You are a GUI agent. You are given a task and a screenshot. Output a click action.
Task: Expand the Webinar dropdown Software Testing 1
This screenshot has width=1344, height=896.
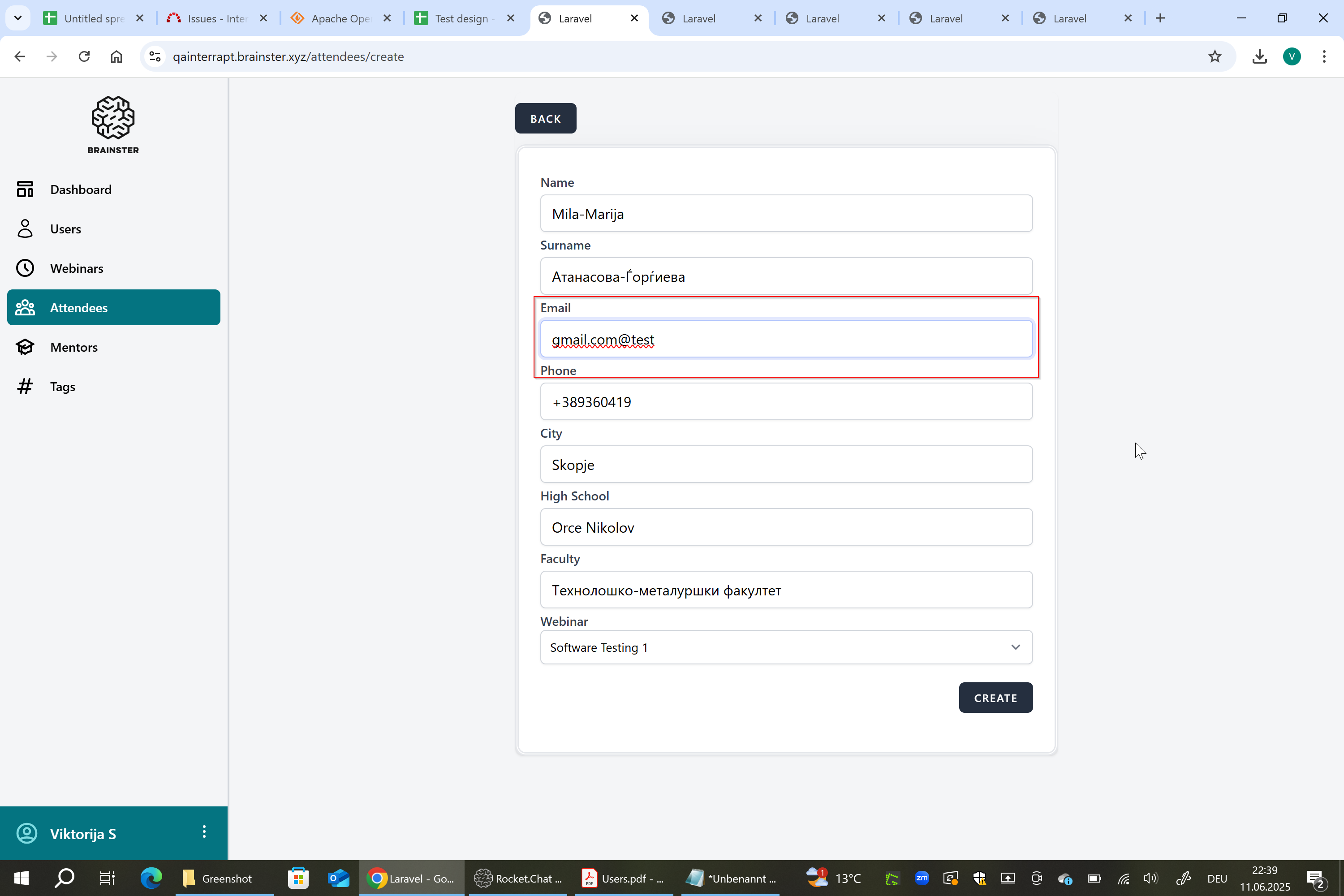click(x=786, y=647)
